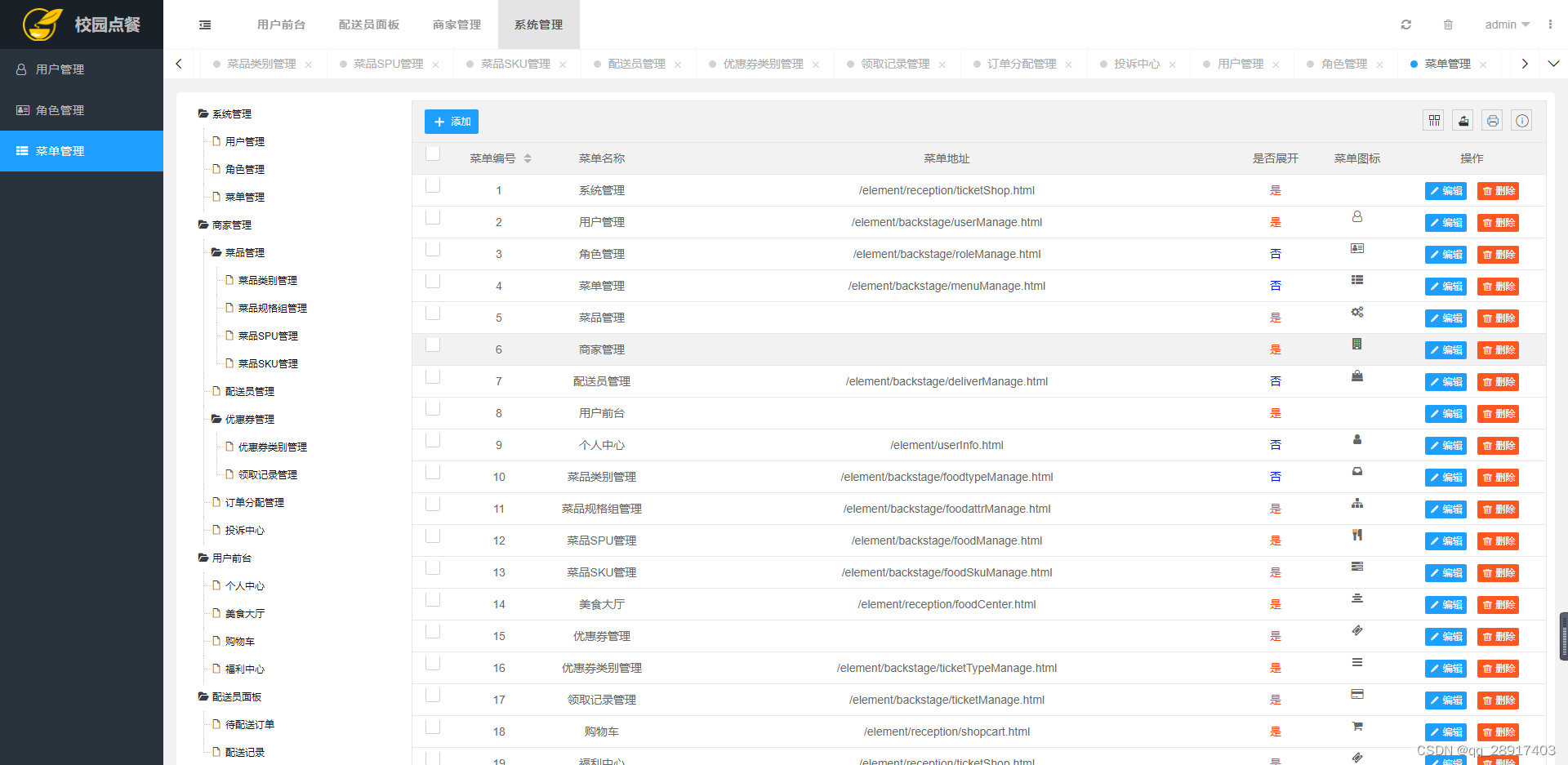Switch to 配送员面板 top menu
Image resolution: width=1568 pixels, height=765 pixels.
tap(369, 24)
